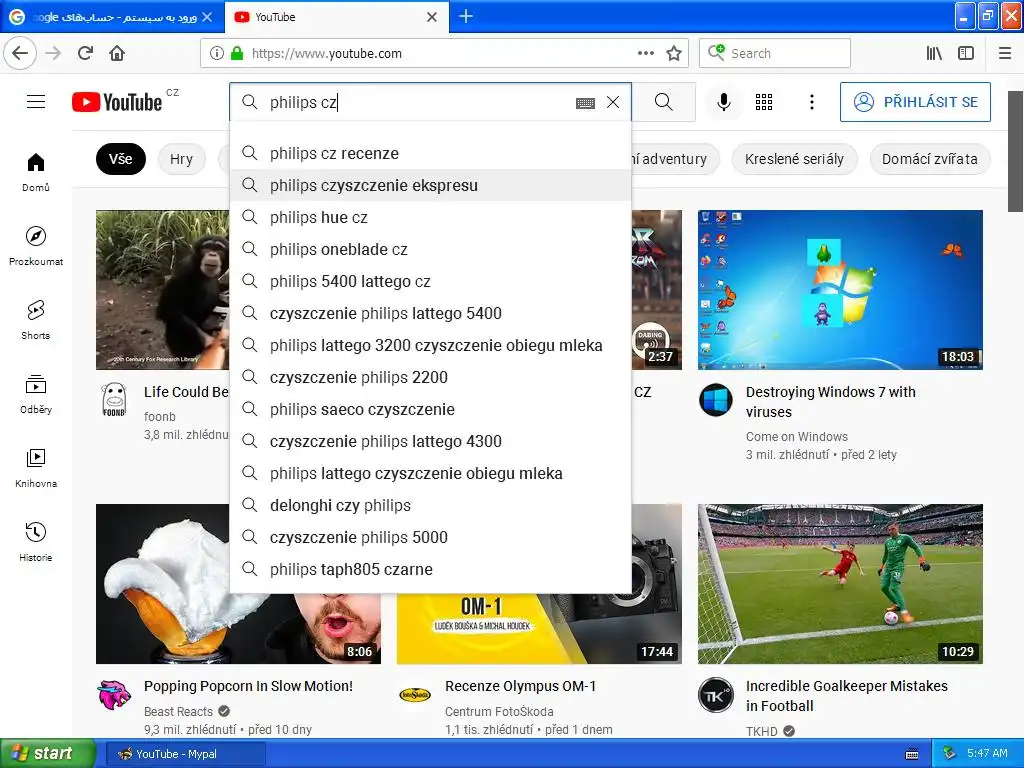Go to Domů in the sidebar
1024x768 pixels.
pyautogui.click(x=36, y=172)
